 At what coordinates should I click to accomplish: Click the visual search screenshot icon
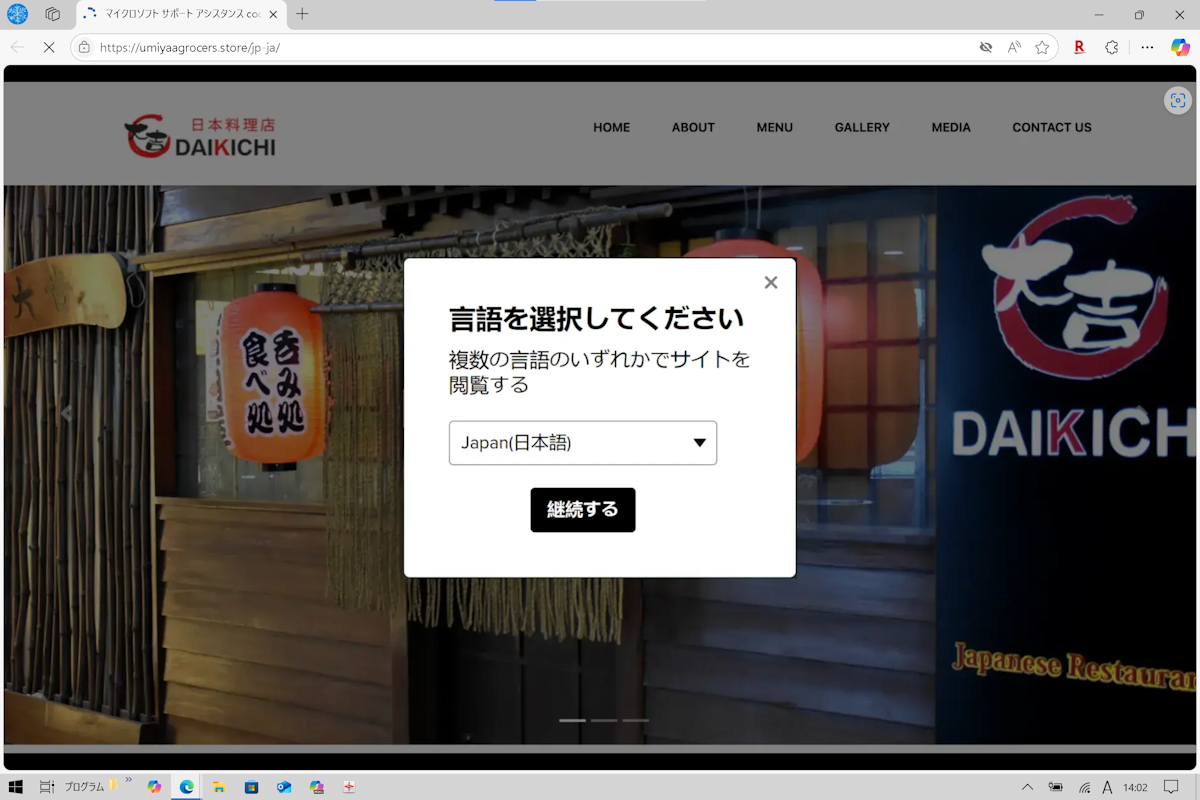click(x=1178, y=100)
